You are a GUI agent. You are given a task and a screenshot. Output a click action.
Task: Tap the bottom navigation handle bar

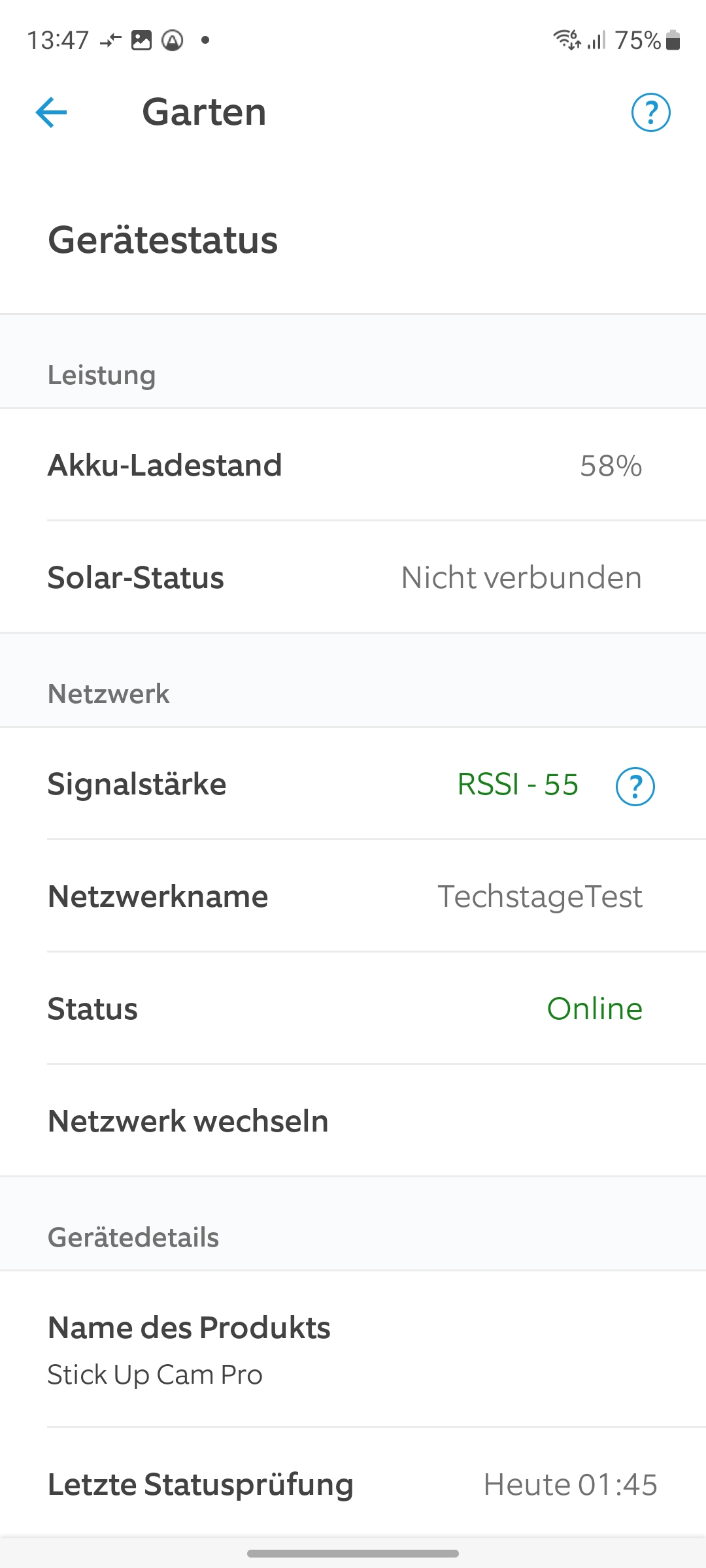click(x=353, y=1554)
